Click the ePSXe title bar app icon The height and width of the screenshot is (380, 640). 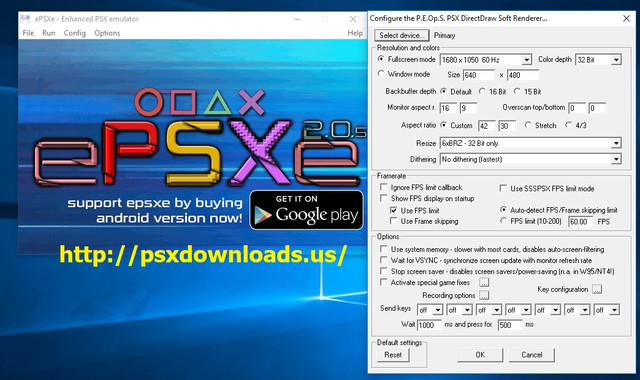(25, 19)
